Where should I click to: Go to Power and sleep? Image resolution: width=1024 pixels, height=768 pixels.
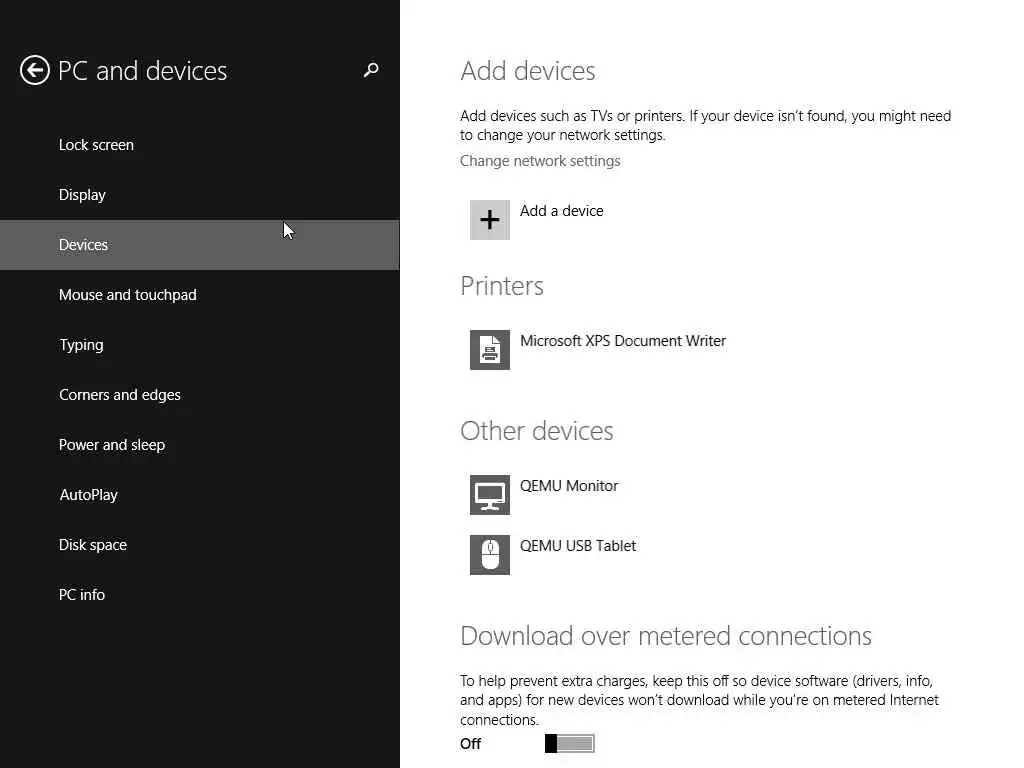tap(112, 445)
